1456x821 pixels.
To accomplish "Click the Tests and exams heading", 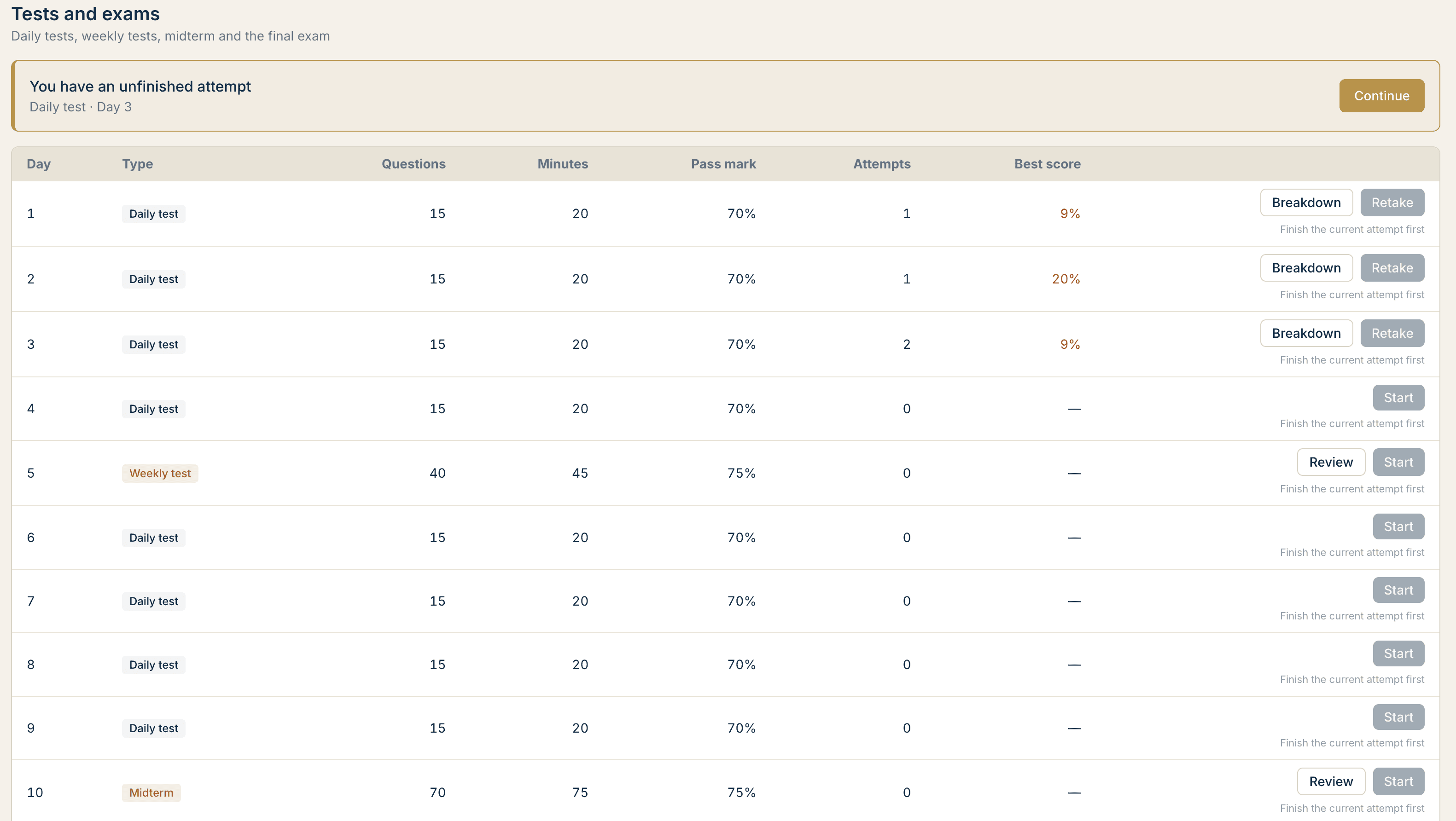I will pos(85,13).
